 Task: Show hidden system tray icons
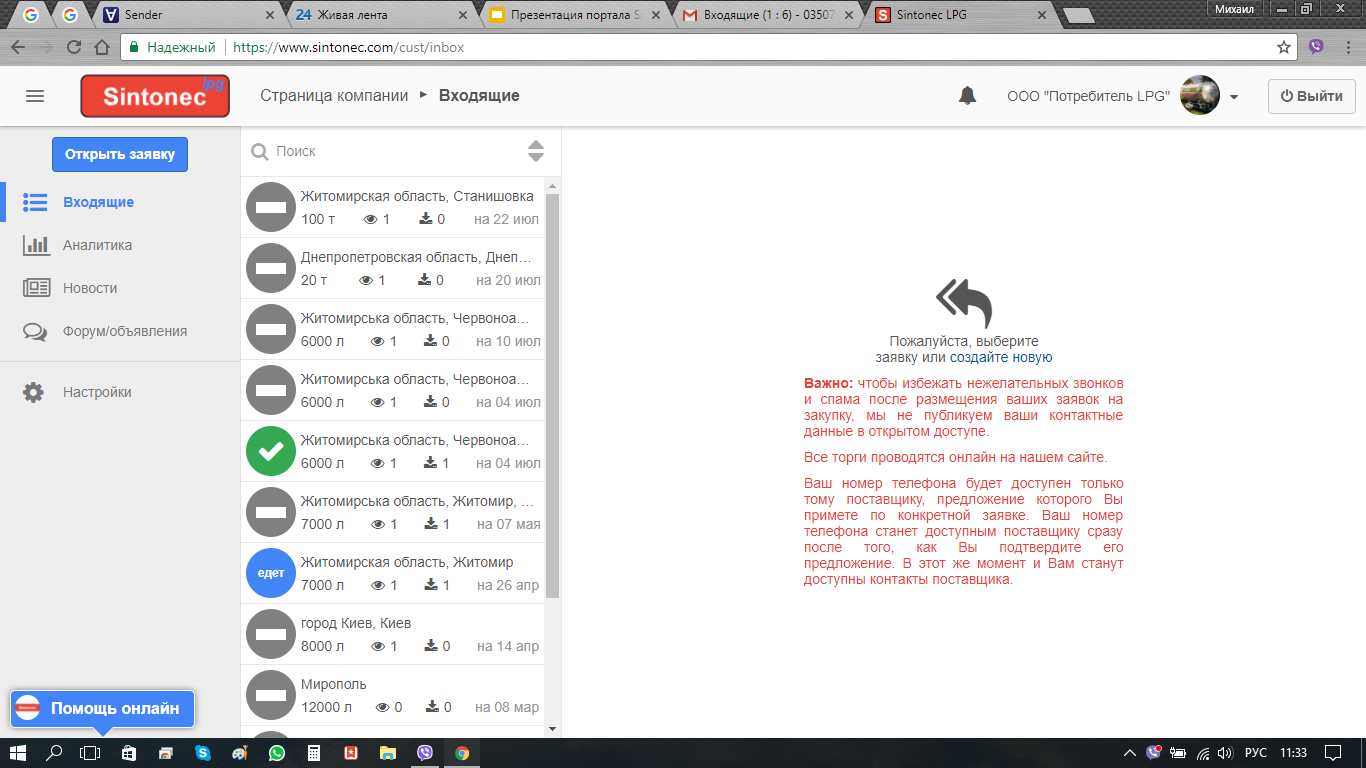(1129, 753)
